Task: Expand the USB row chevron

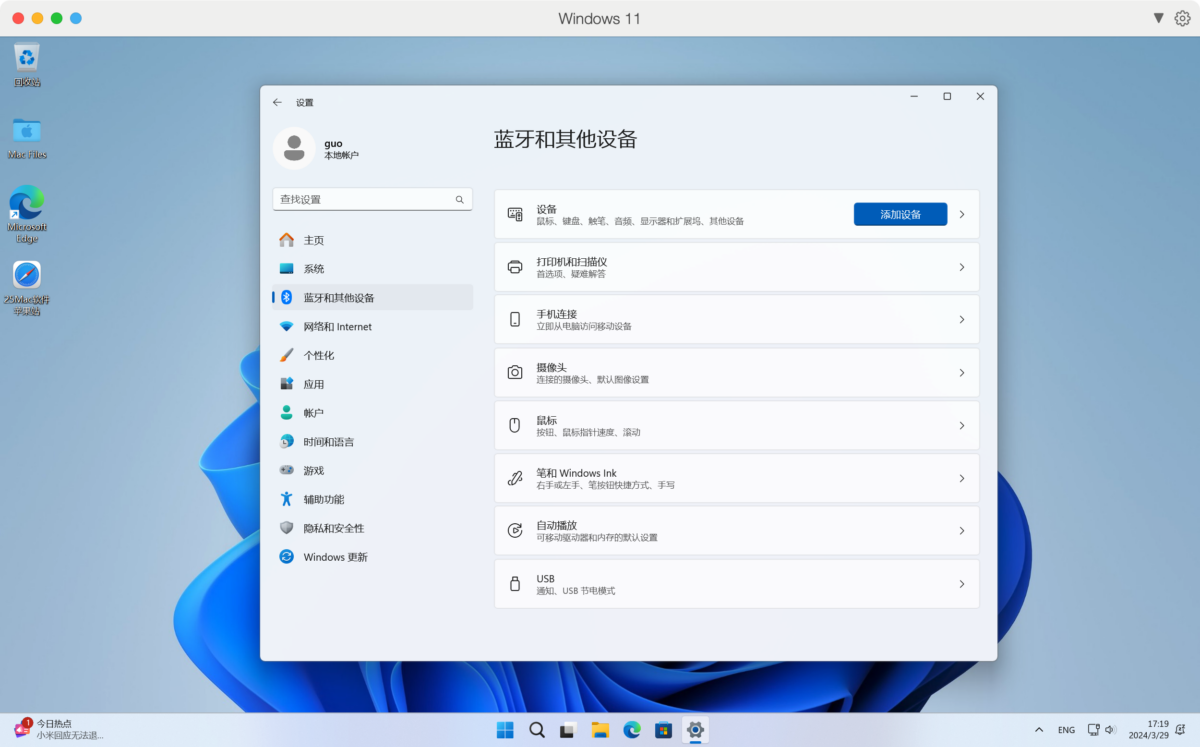Action: pyautogui.click(x=962, y=584)
